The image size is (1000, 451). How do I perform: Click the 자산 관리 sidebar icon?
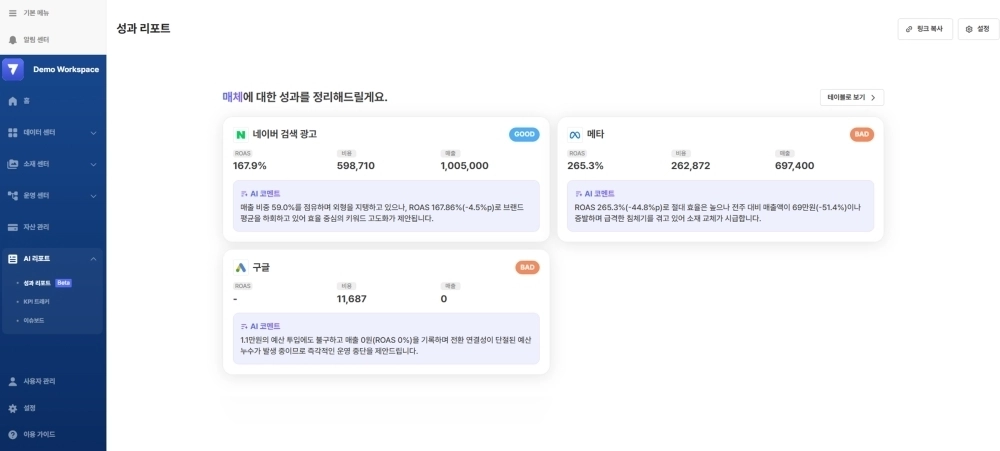[12, 227]
